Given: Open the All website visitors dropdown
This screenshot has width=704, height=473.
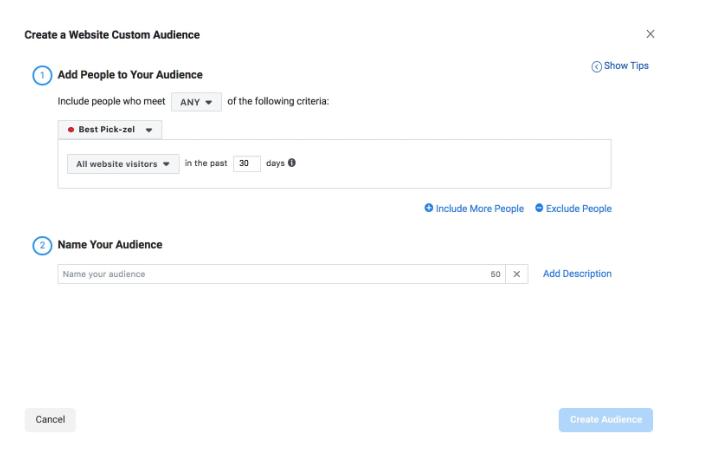Looking at the screenshot, I should point(123,164).
